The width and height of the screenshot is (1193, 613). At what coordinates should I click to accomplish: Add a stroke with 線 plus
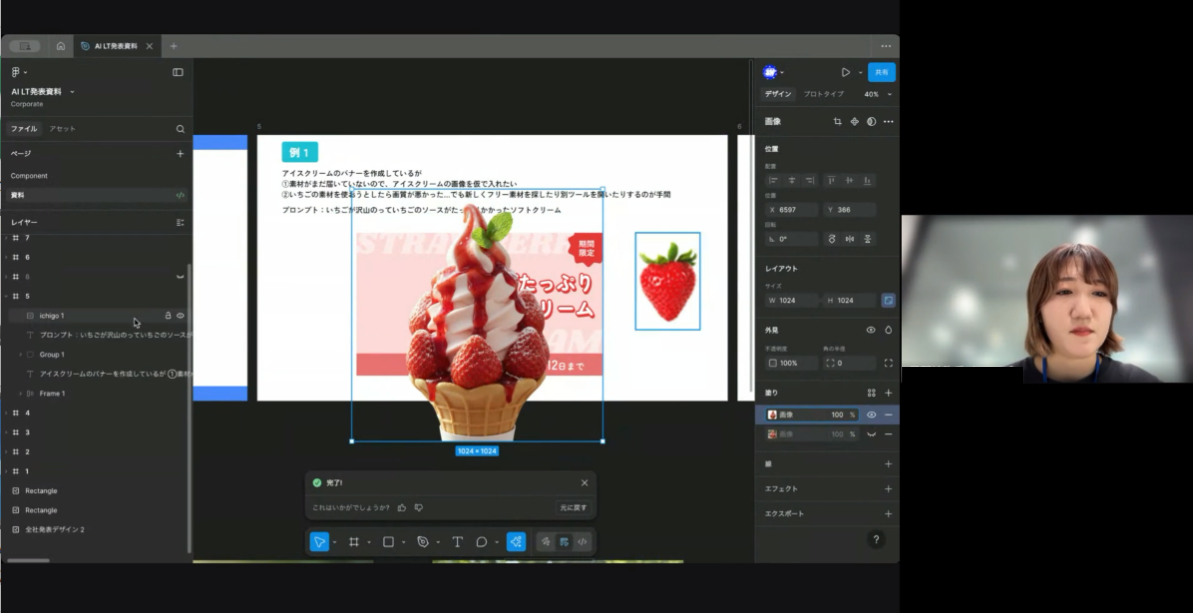tap(888, 464)
